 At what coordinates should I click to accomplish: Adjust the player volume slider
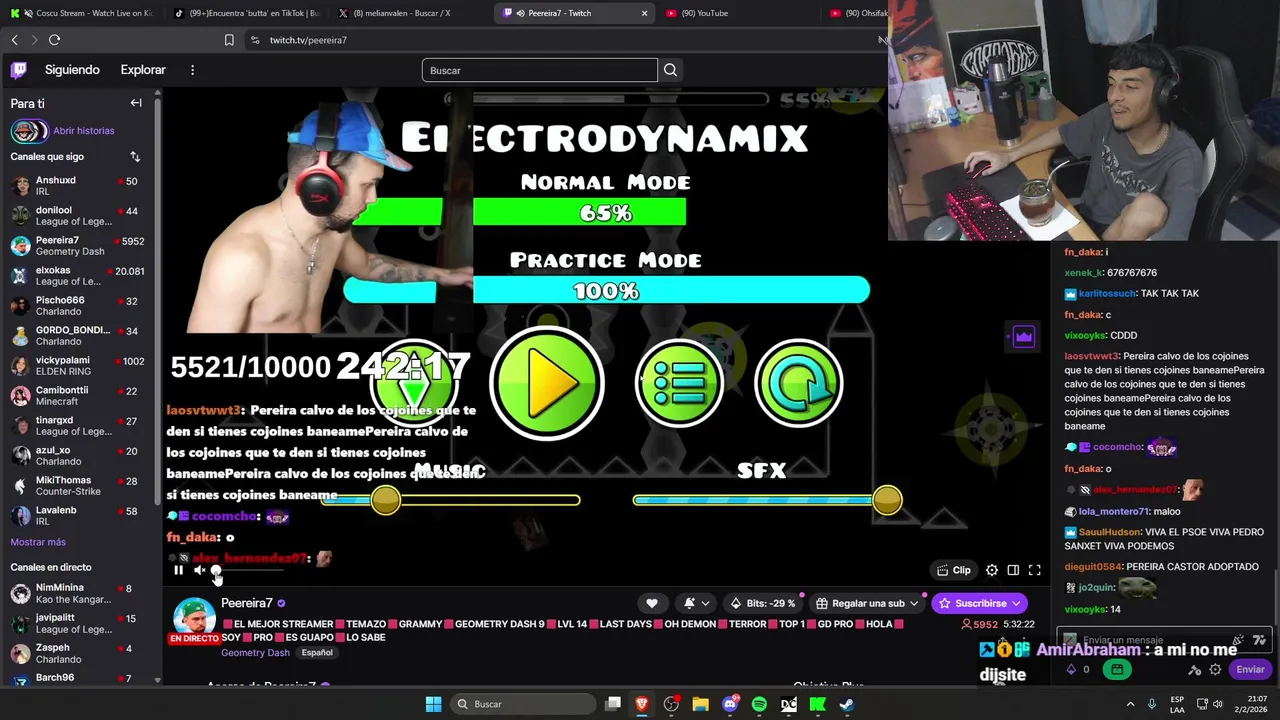[x=248, y=570]
